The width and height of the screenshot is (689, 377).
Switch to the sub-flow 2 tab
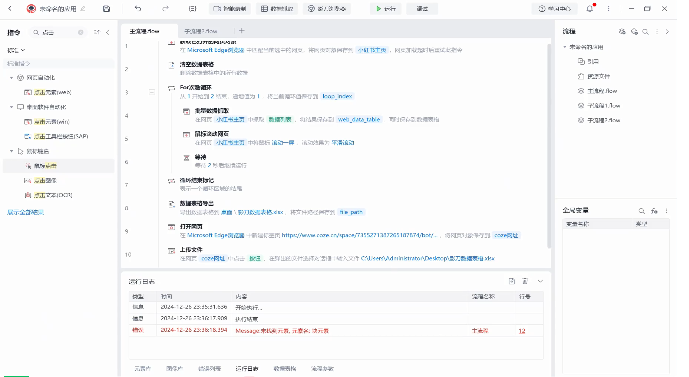tap(200, 31)
